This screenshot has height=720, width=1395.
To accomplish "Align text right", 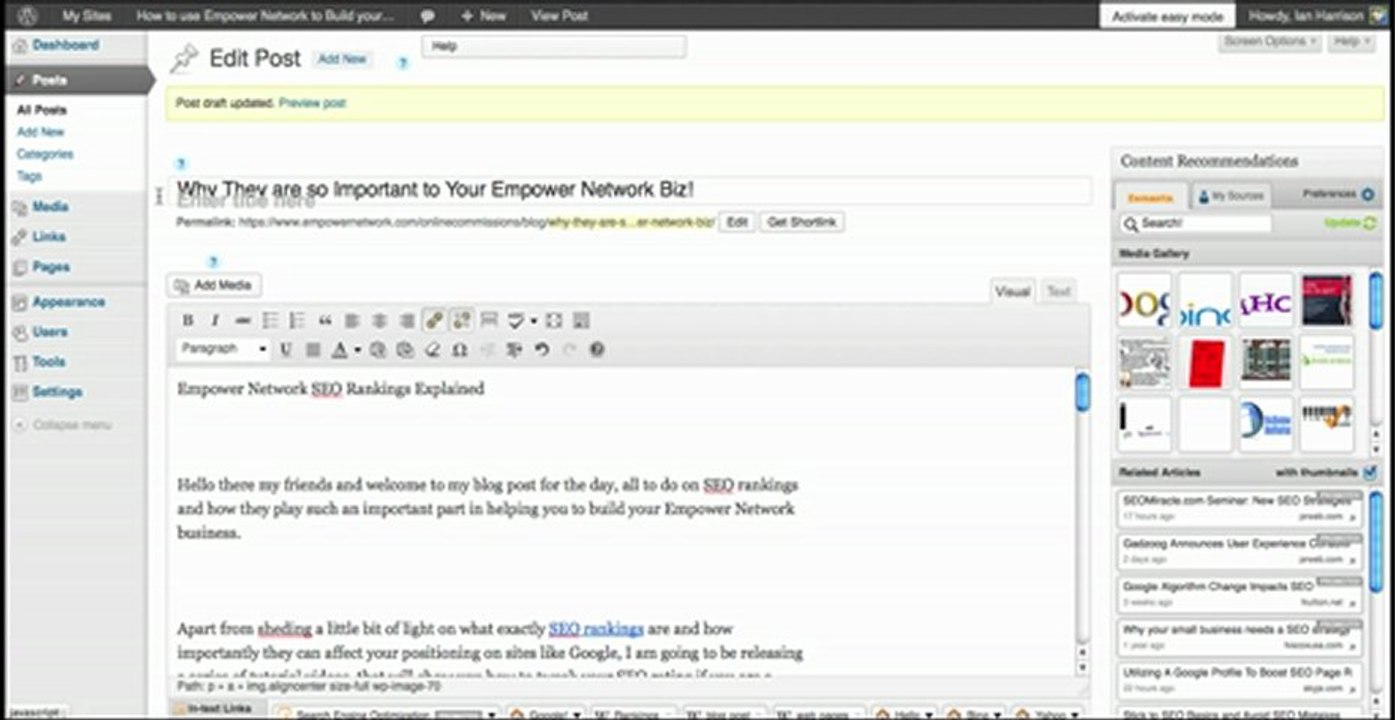I will (406, 321).
